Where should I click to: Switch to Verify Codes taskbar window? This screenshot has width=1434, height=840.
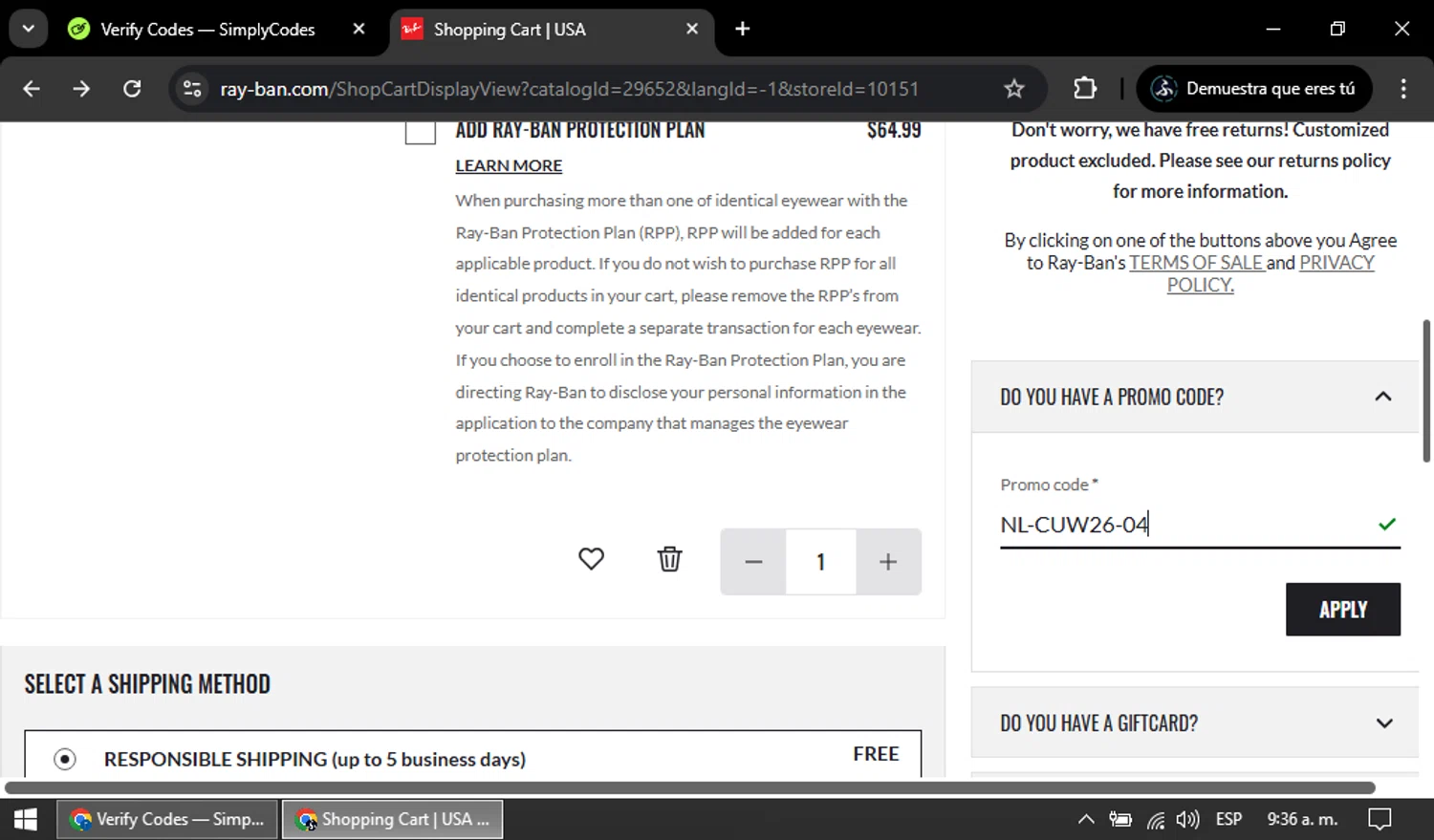[x=167, y=819]
